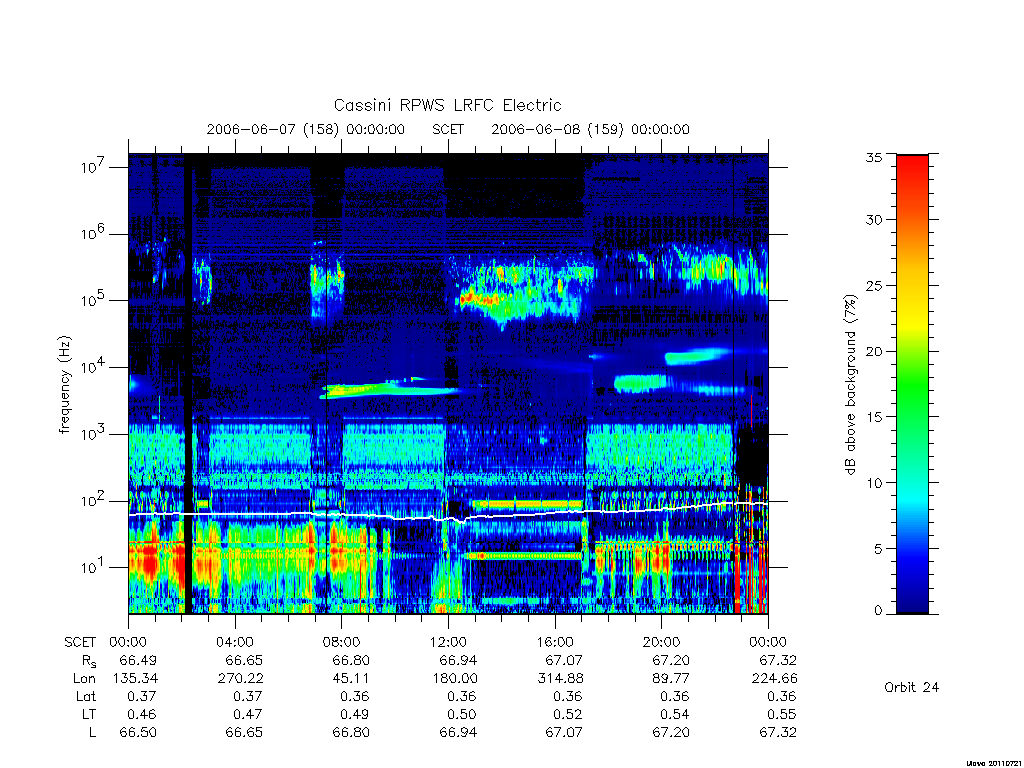Click the time label "20:00"
Image resolution: width=1024 pixels, height=768 pixels.
[x=662, y=642]
